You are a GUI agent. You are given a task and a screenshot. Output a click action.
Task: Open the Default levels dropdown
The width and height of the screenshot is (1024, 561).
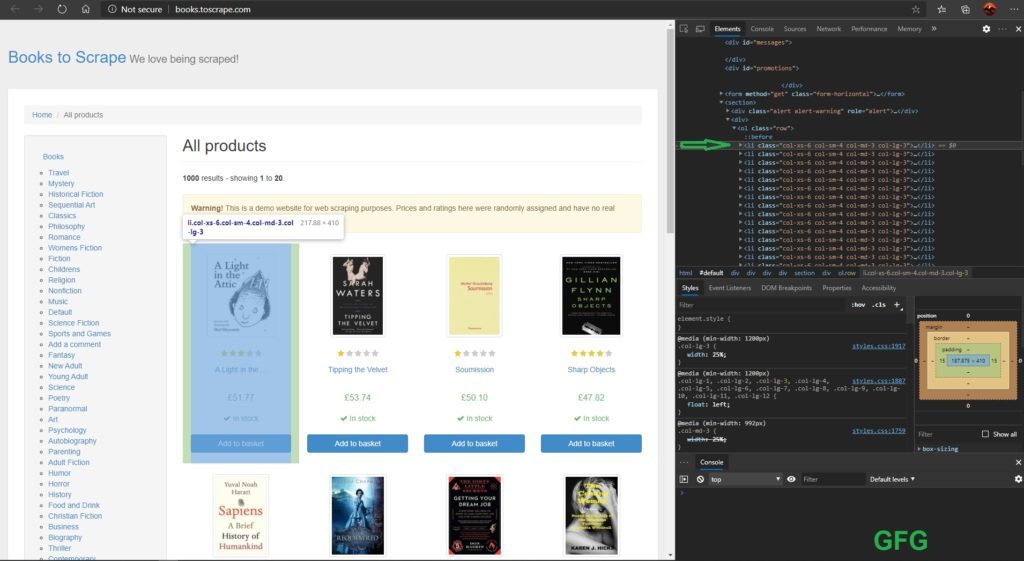[892, 479]
